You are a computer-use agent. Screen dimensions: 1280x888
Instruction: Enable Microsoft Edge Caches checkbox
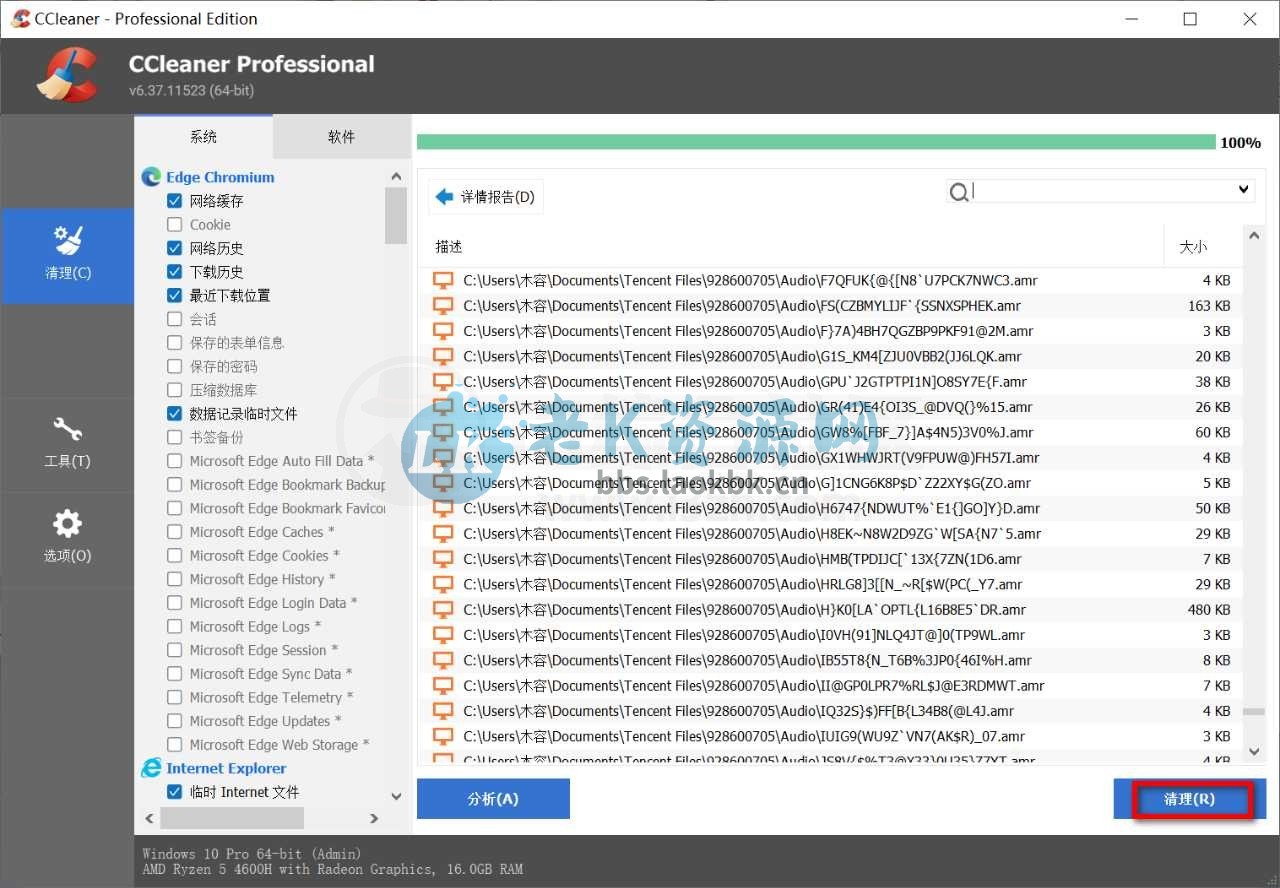[175, 532]
